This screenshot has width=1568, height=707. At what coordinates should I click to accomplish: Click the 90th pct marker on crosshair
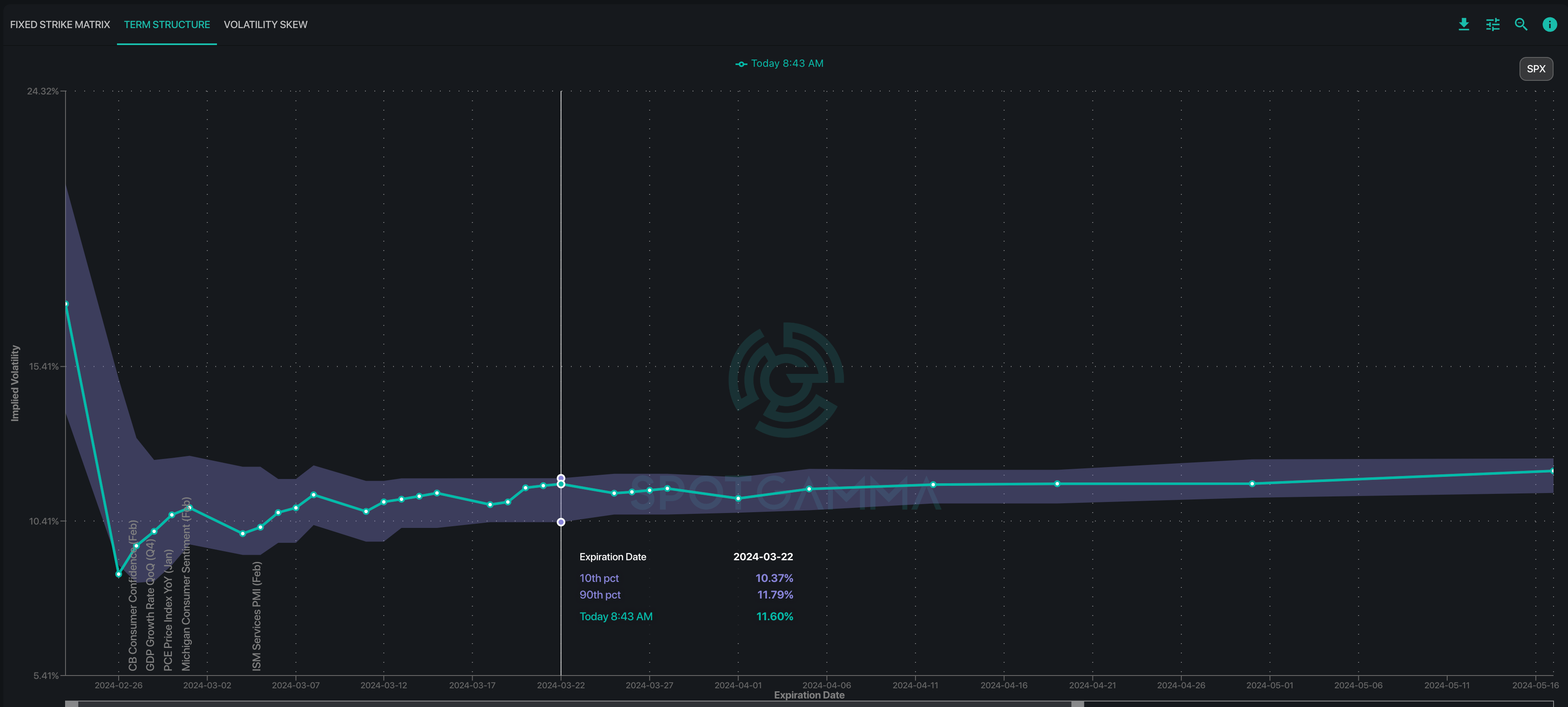[561, 478]
